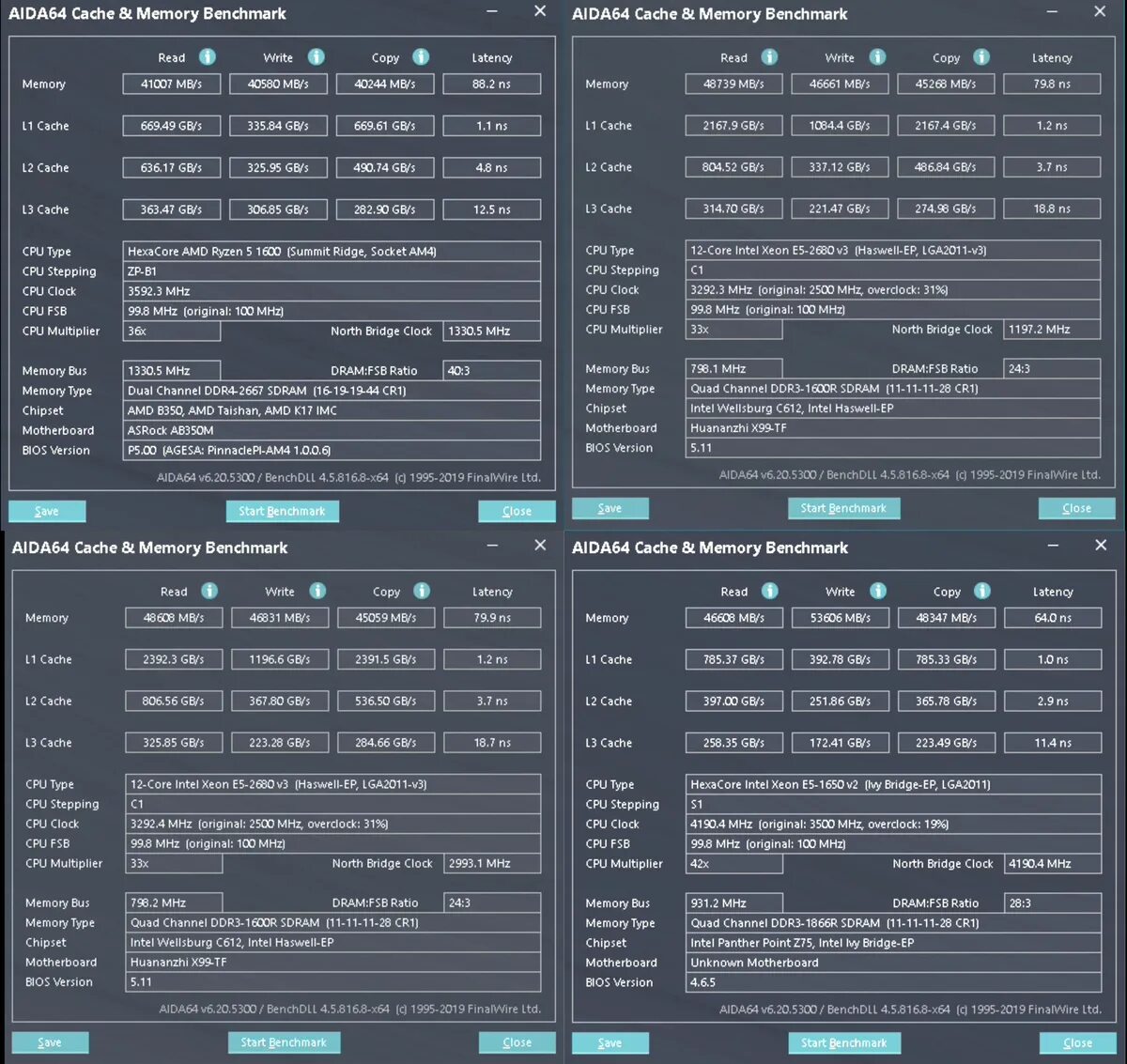Start Benchmark in the Xeon E5-1650 v2 window
1127x1064 pixels.
pyautogui.click(x=844, y=1042)
